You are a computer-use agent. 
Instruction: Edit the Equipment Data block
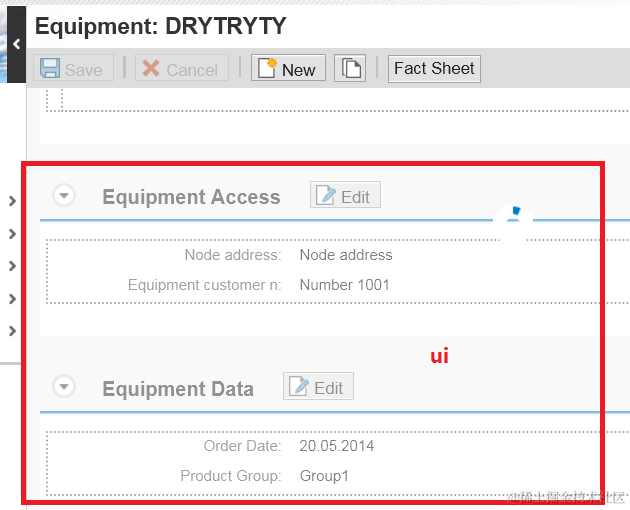pyautogui.click(x=318, y=386)
